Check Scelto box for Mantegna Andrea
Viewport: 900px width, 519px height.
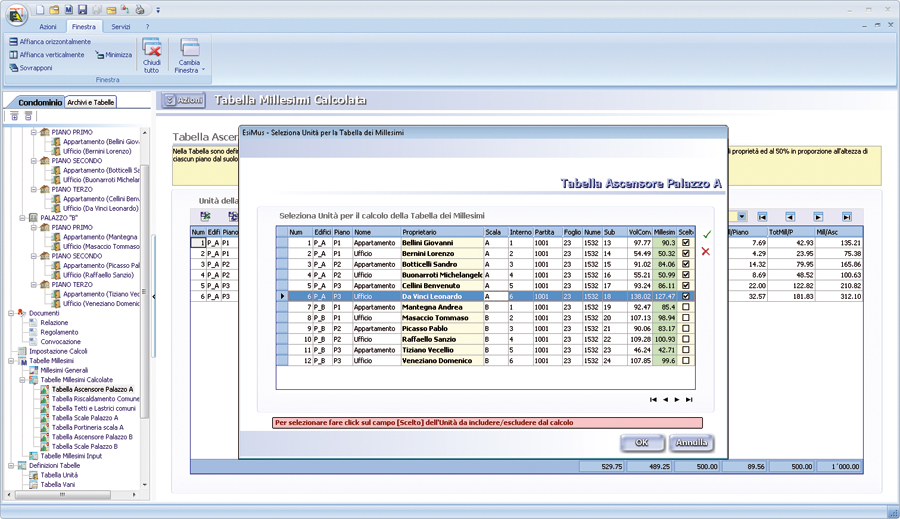(x=686, y=308)
